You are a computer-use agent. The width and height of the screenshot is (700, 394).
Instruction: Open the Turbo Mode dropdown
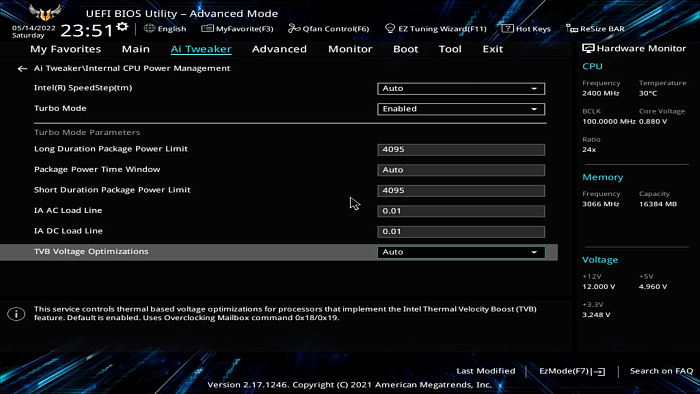point(461,109)
